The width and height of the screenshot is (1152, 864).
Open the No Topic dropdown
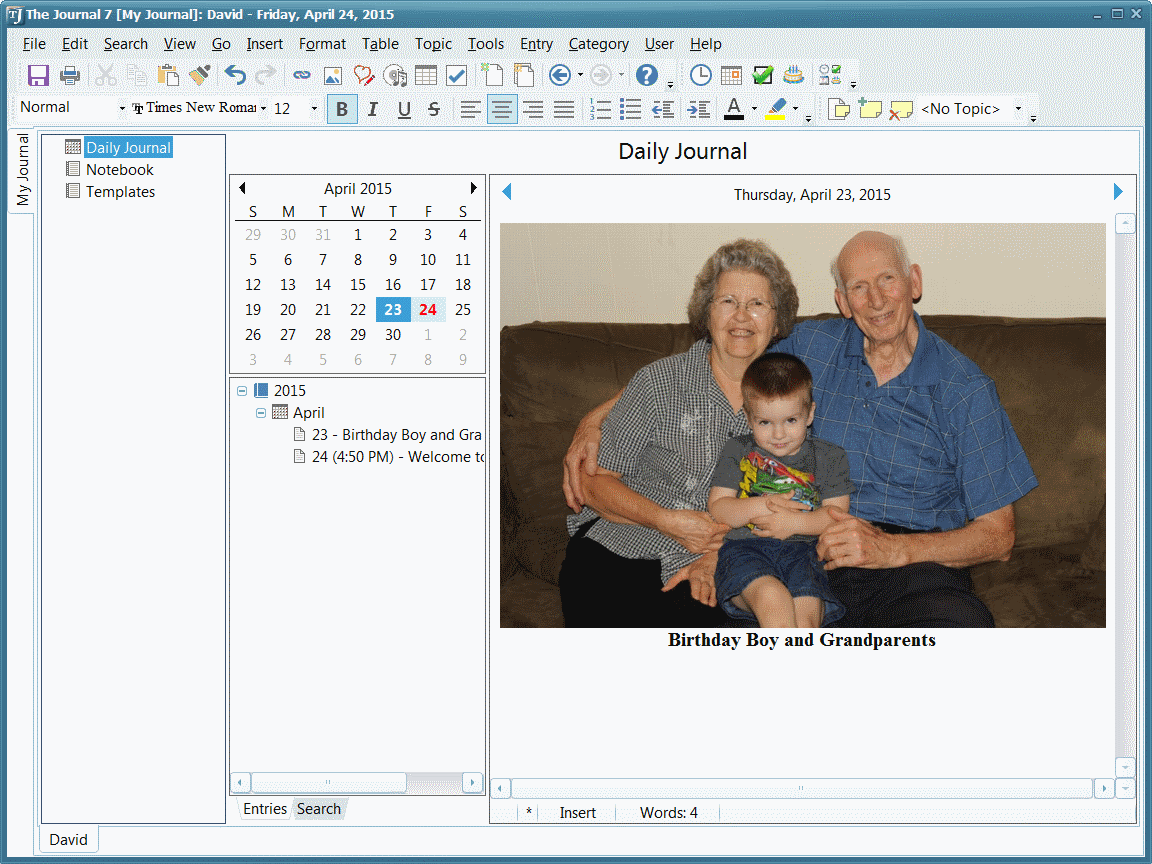1018,109
